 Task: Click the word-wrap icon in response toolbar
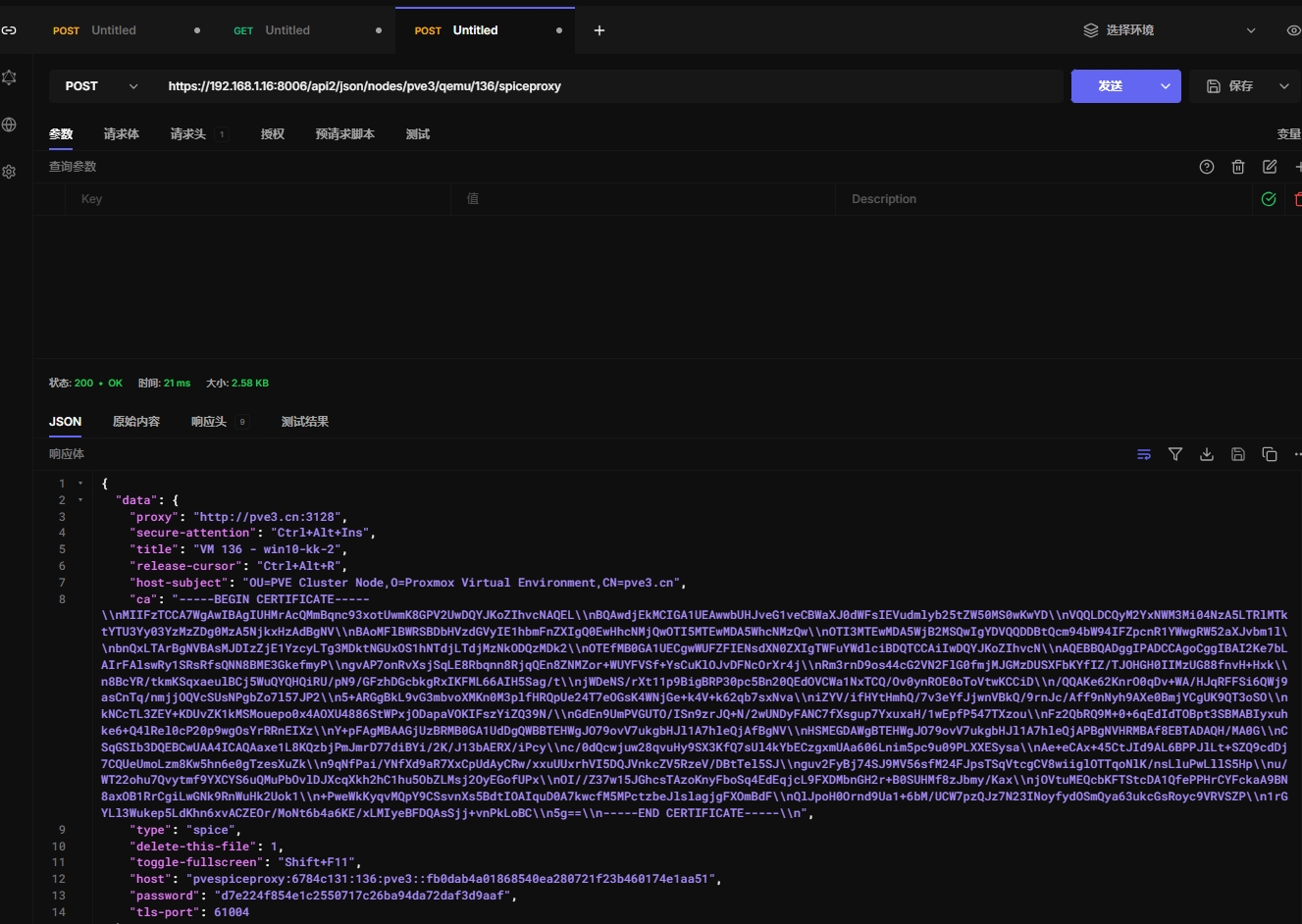tap(1143, 454)
